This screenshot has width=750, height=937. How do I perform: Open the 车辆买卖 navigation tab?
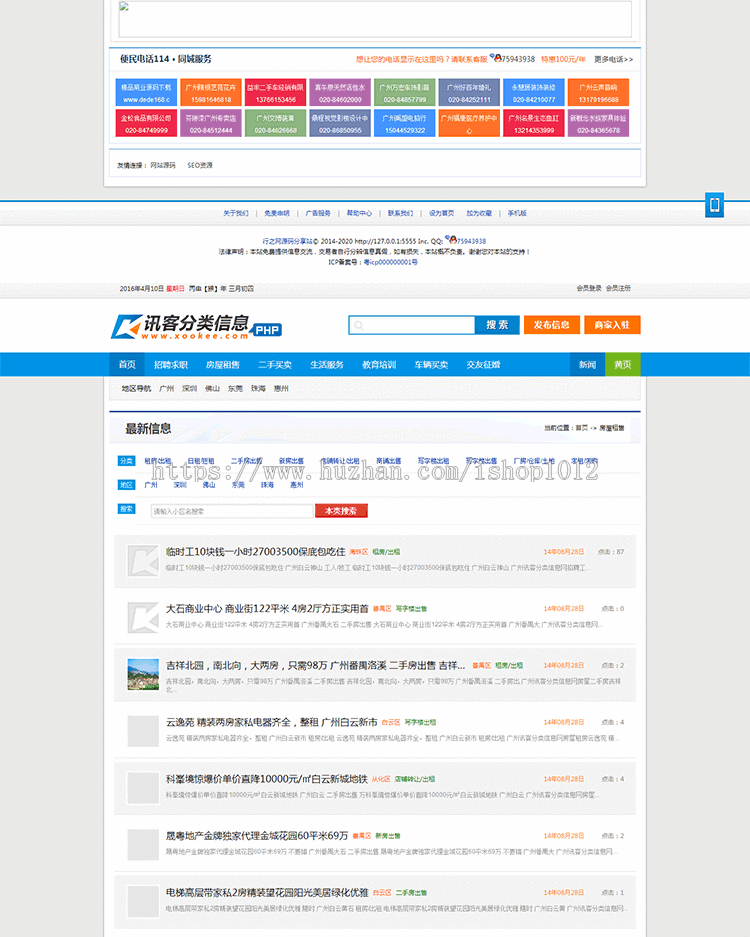click(x=431, y=365)
